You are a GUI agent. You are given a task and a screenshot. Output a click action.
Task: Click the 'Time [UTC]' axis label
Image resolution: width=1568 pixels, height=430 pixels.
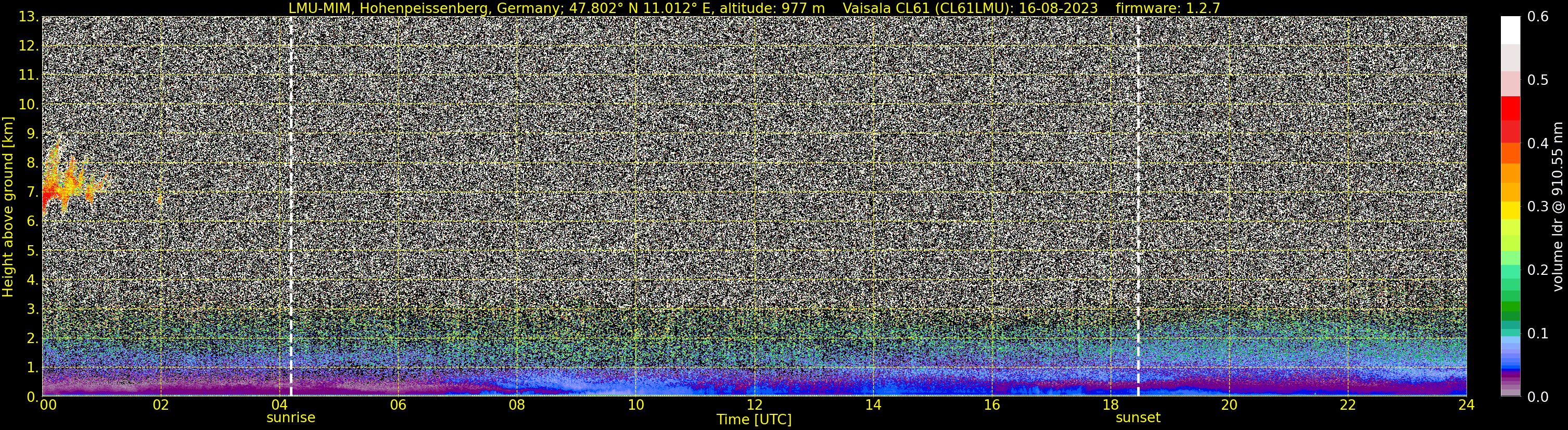pos(754,419)
